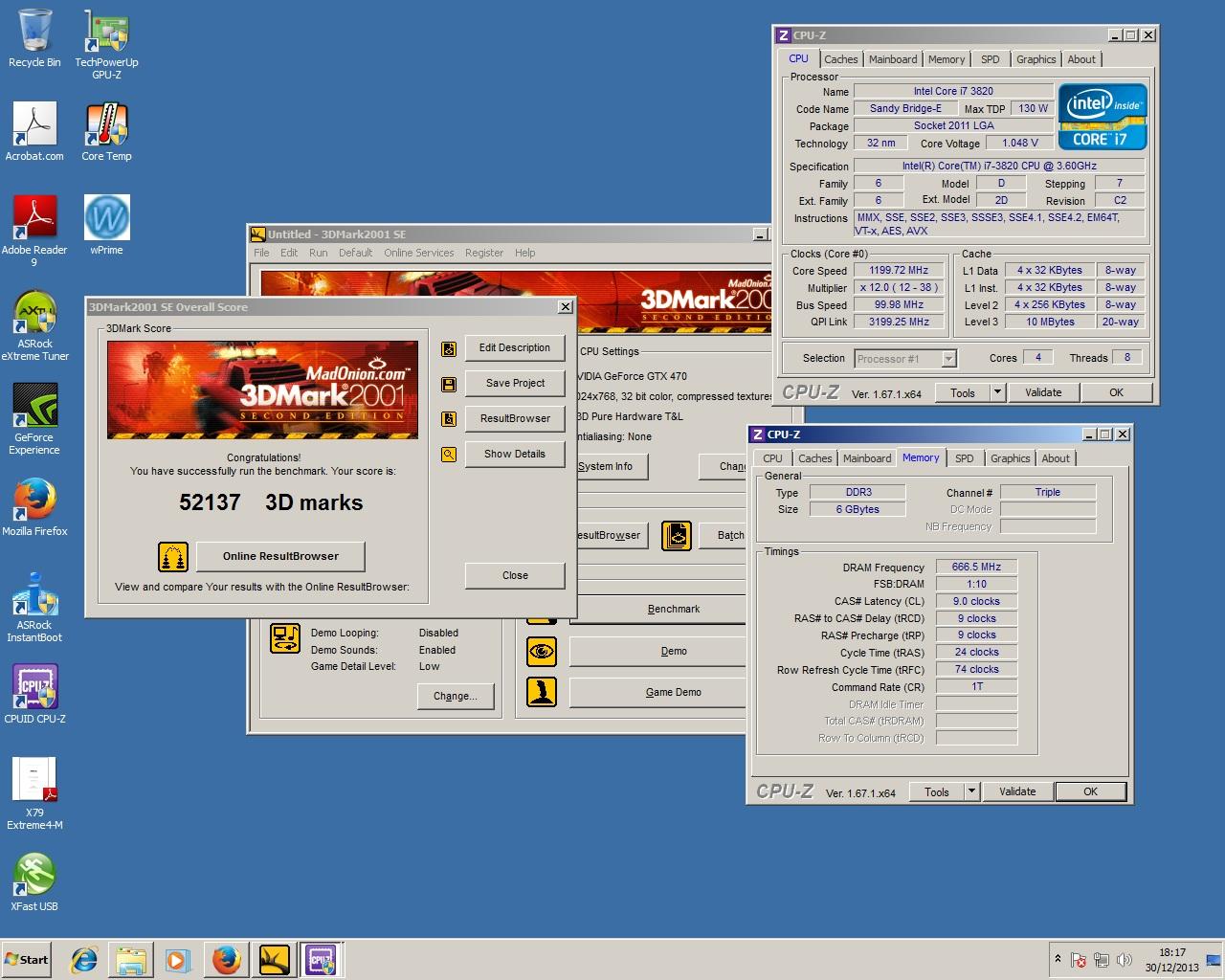Open the Help menu in 3DMark2001
This screenshot has height=980, width=1225.
tap(524, 253)
